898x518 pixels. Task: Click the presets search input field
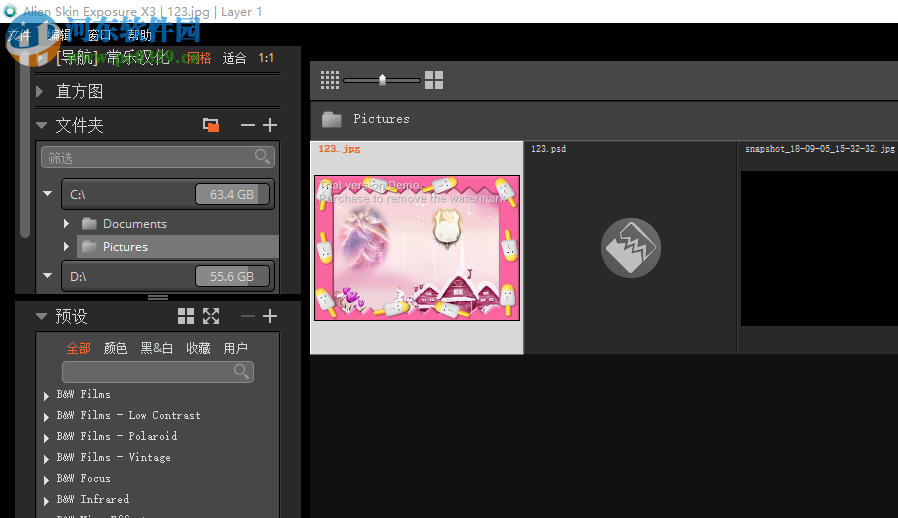point(157,372)
